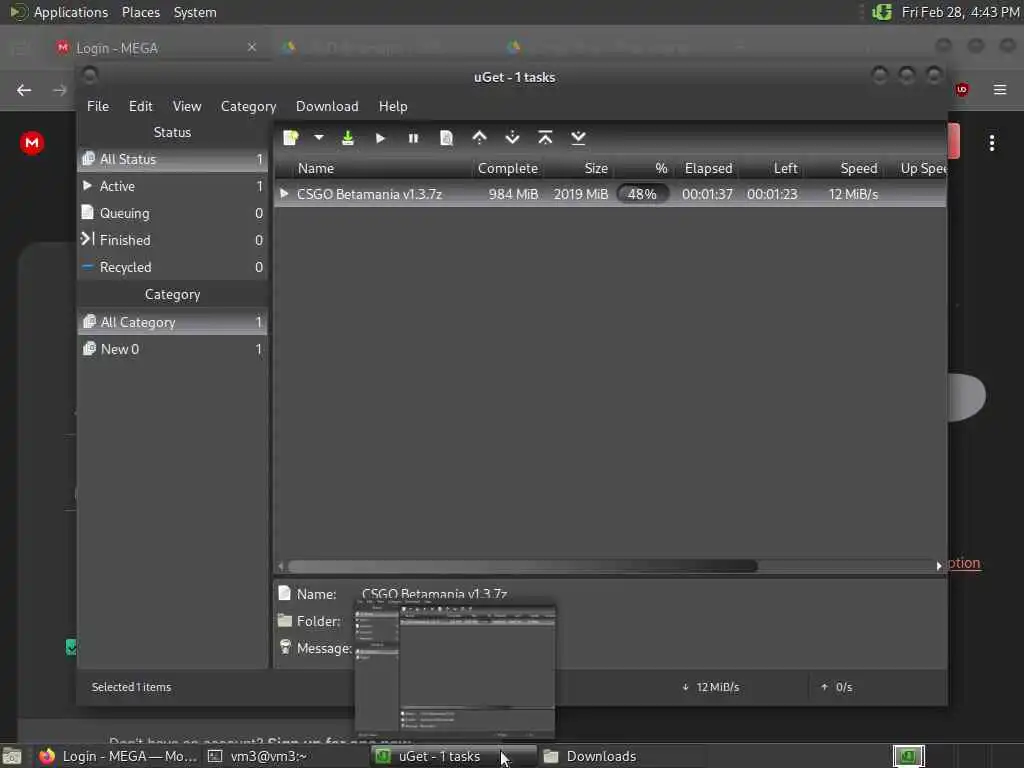Screen dimensions: 1024x768
Task: Click the Message icon in summary panel
Action: (x=285, y=647)
